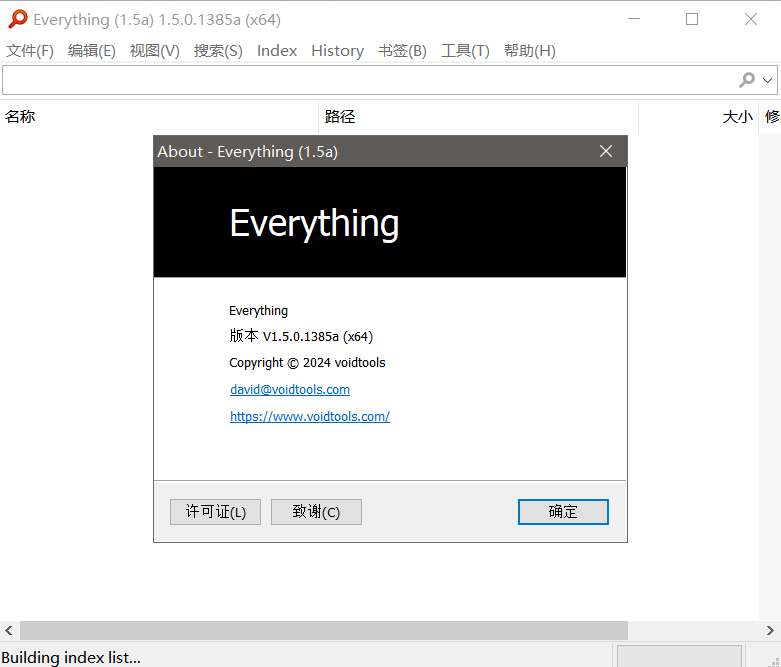
Task: Confirm the About dialog with 确定
Action: coord(563,512)
